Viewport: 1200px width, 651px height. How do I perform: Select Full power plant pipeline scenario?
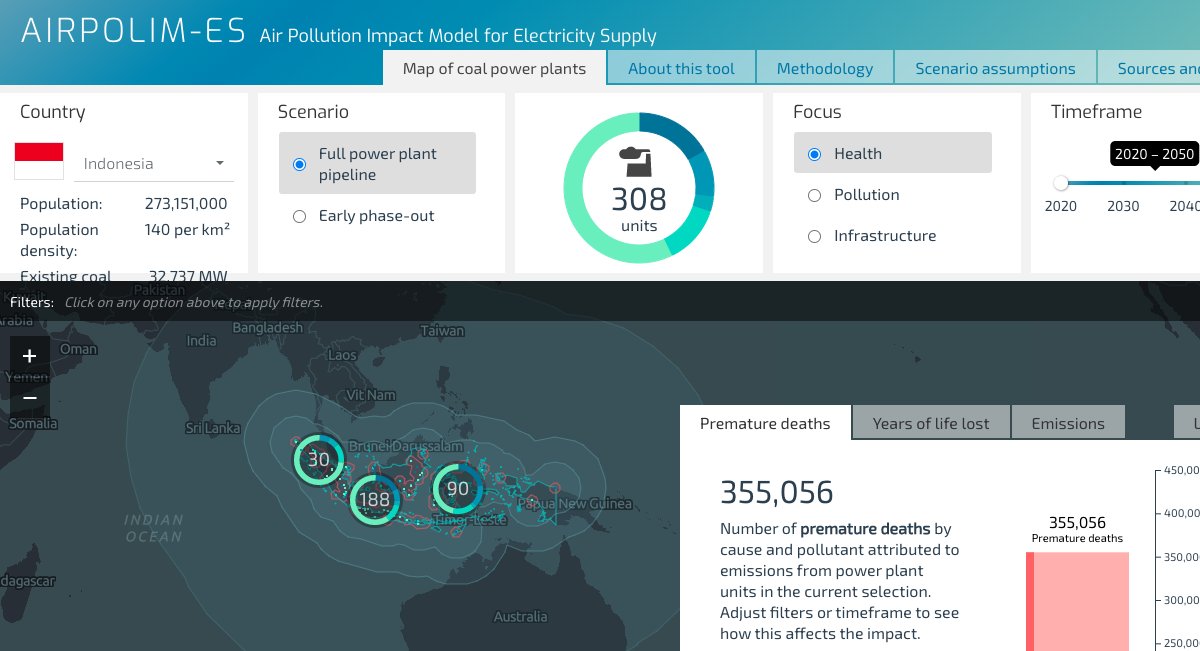(x=377, y=164)
